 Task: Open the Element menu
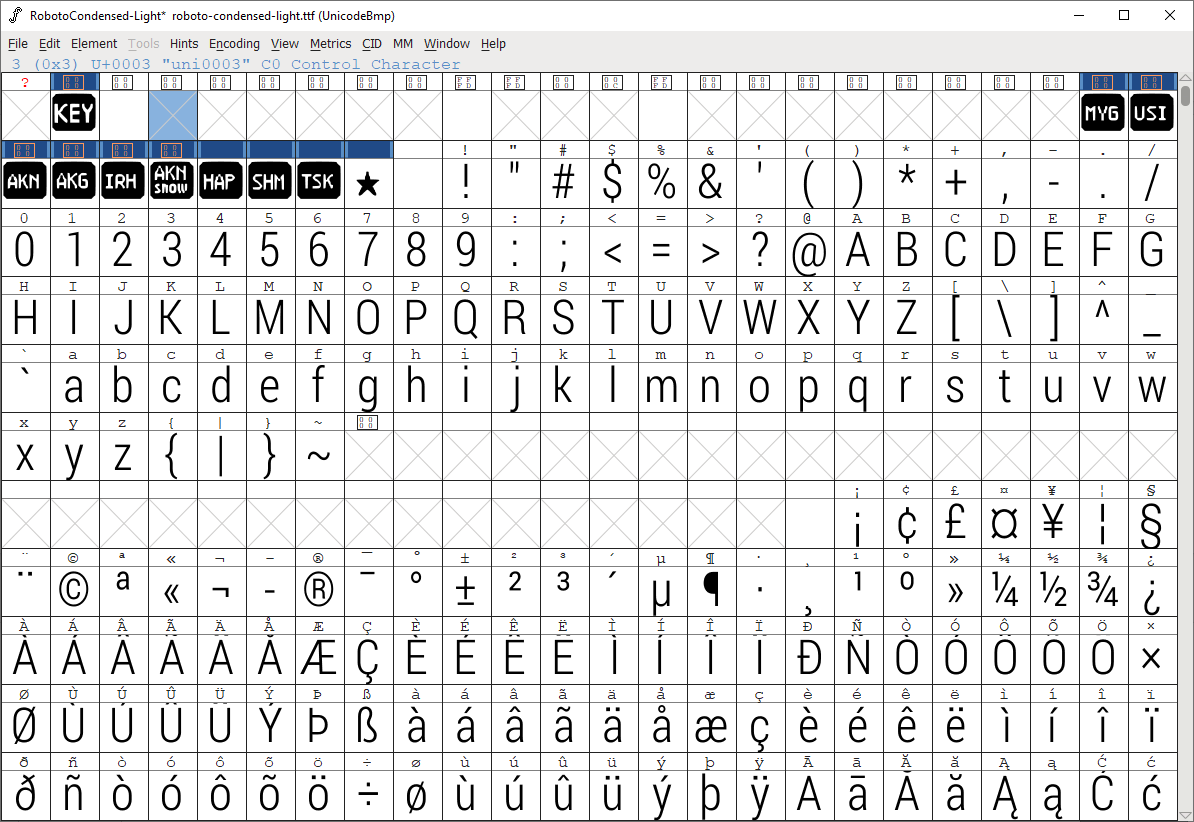pyautogui.click(x=94, y=43)
